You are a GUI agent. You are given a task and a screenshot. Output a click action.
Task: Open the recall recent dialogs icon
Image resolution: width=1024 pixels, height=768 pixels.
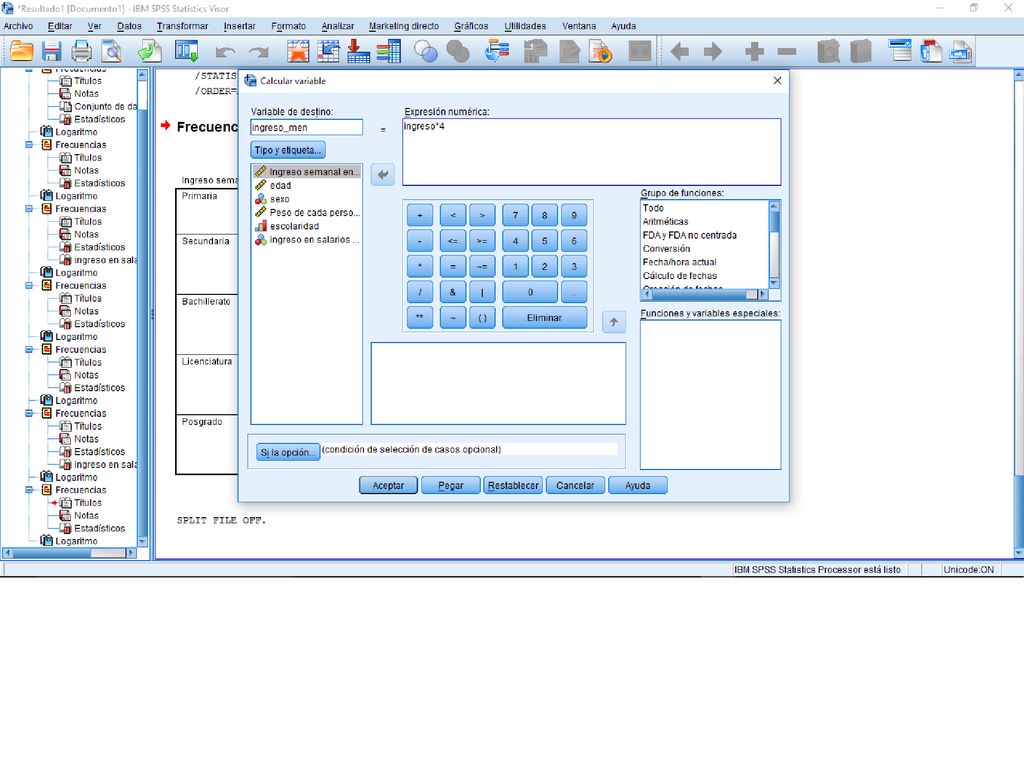click(x=187, y=51)
